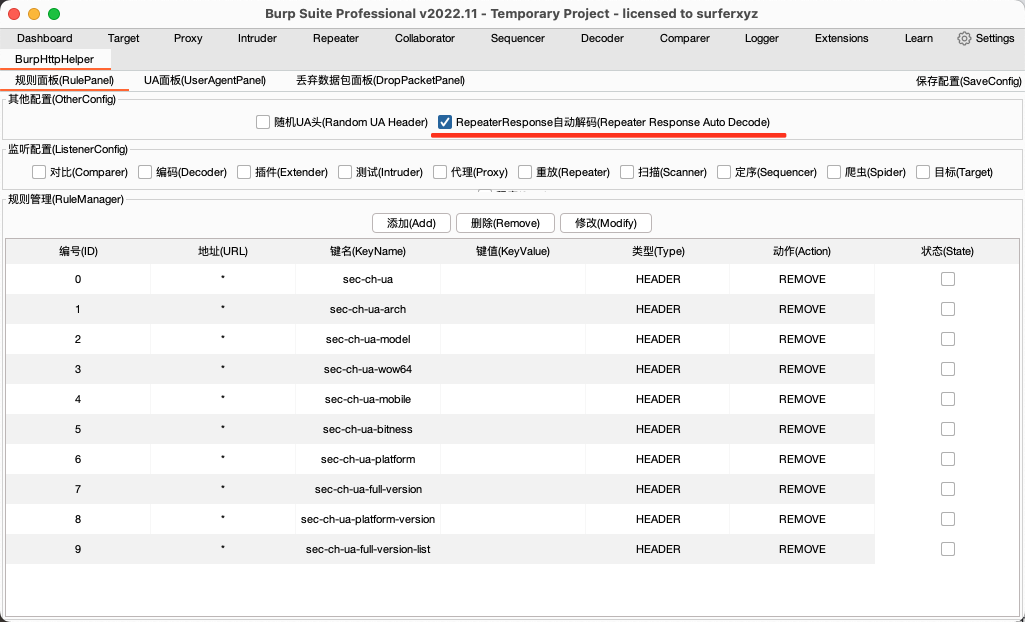The image size is (1025, 622).
Task: Select the BurpHttpHelper tab
Action: (54, 59)
